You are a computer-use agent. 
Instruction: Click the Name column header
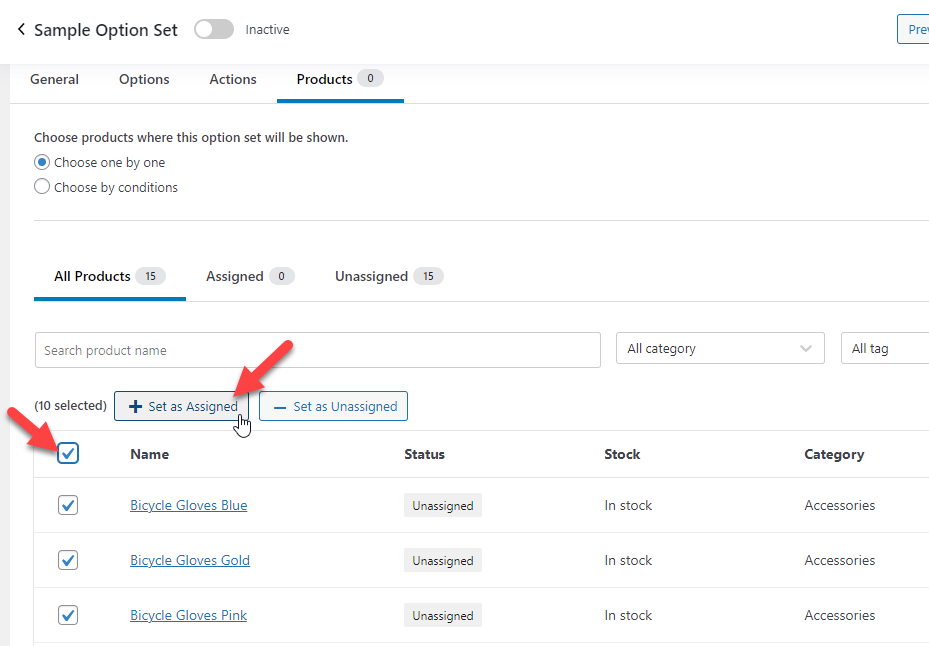tap(150, 454)
